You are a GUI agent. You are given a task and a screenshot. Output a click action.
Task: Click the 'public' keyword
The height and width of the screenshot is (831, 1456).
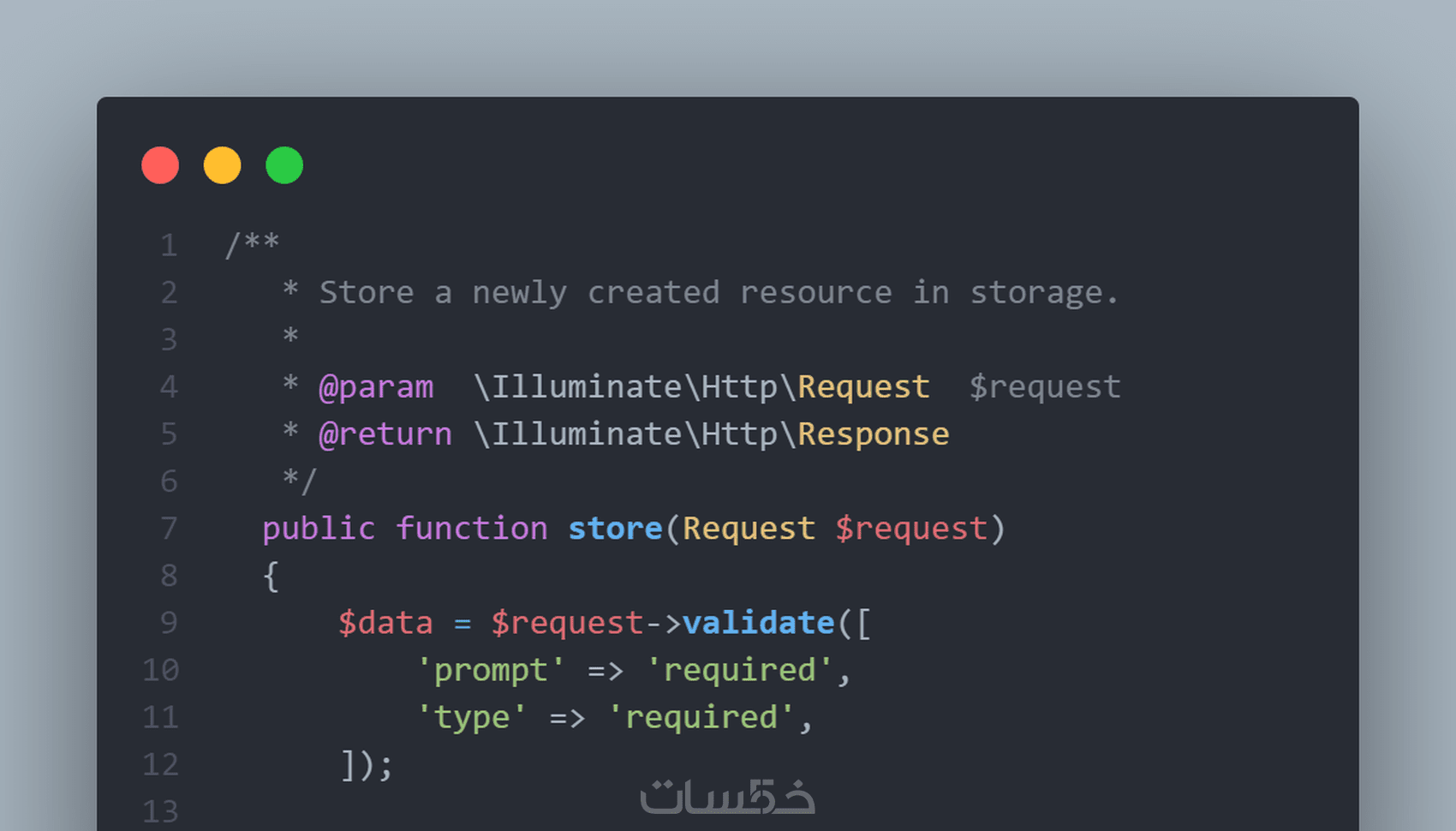[x=319, y=529]
